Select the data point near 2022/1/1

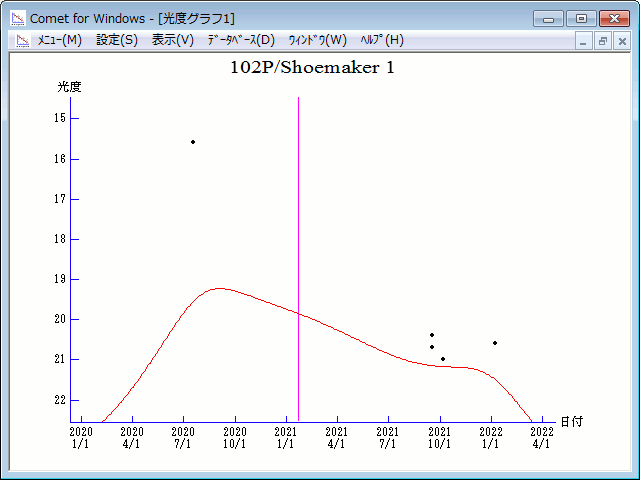(494, 343)
